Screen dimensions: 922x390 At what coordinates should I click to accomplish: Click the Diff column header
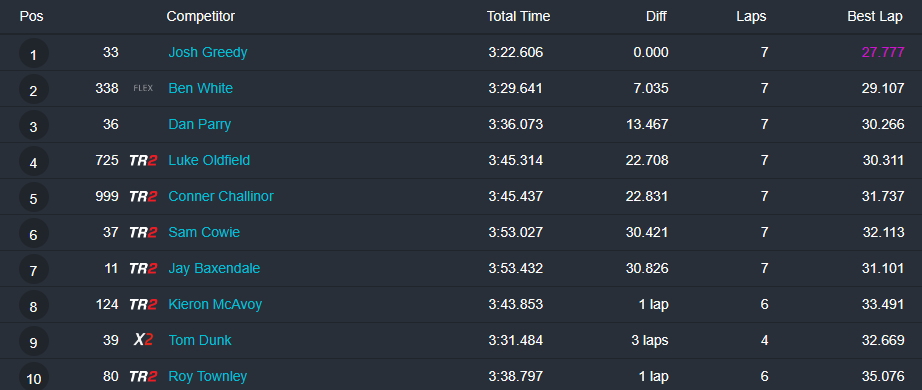tap(656, 16)
